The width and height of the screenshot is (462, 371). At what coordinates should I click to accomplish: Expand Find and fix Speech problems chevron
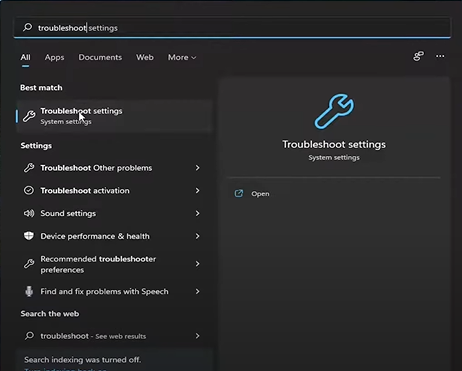197,291
